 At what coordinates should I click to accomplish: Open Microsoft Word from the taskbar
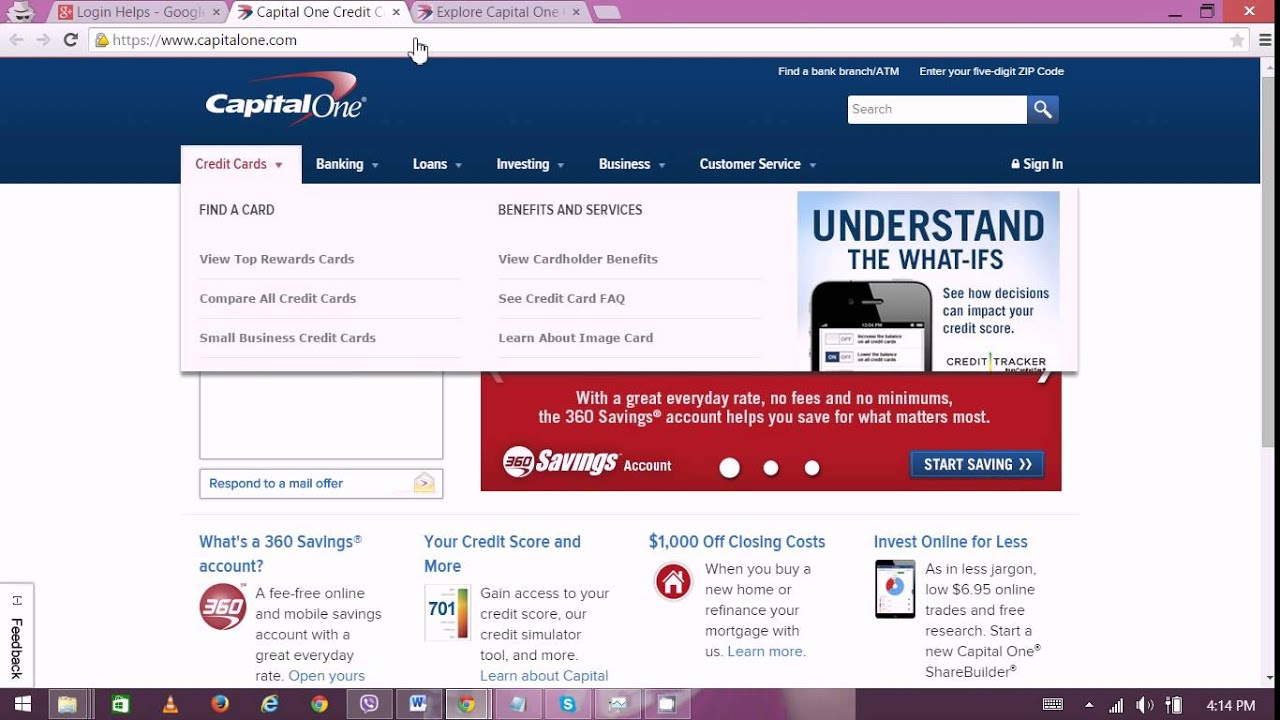click(x=418, y=704)
